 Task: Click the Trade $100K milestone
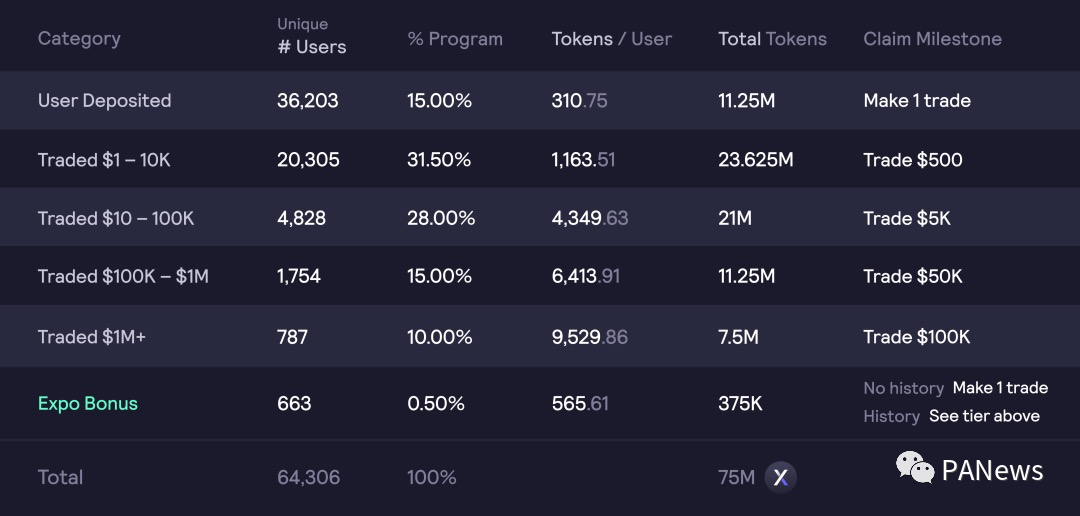click(916, 337)
